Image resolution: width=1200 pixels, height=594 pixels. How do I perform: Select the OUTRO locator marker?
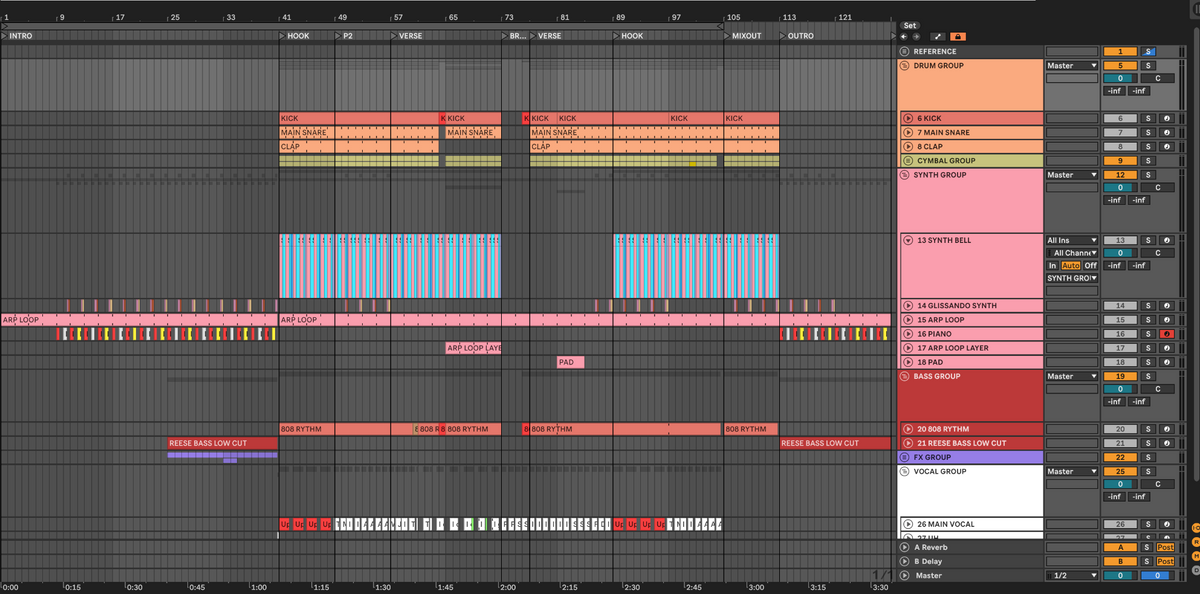(800, 36)
